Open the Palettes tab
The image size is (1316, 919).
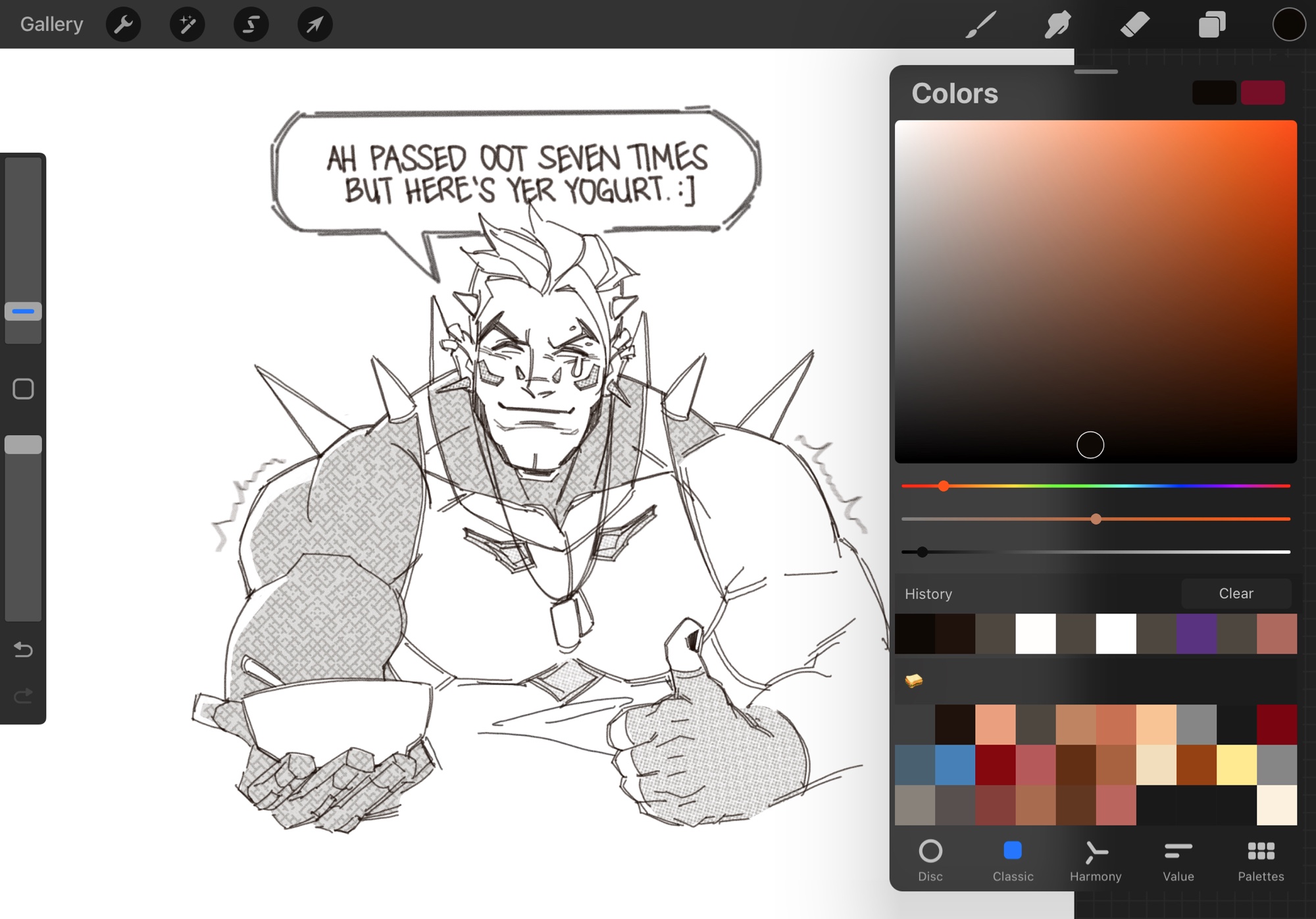click(x=1261, y=860)
